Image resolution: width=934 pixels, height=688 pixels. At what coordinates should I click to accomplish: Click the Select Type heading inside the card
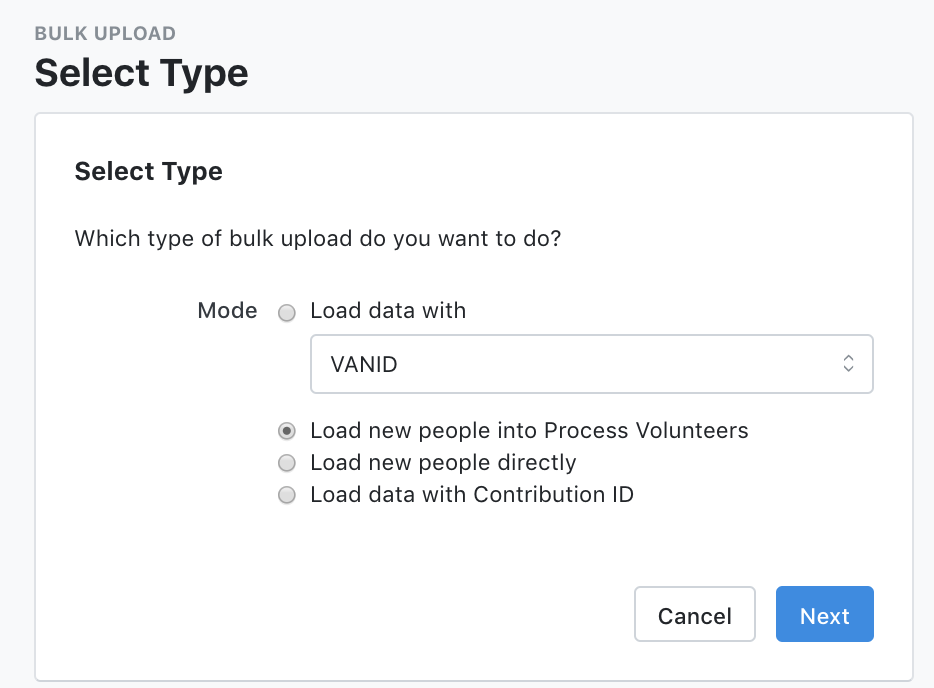click(x=148, y=171)
